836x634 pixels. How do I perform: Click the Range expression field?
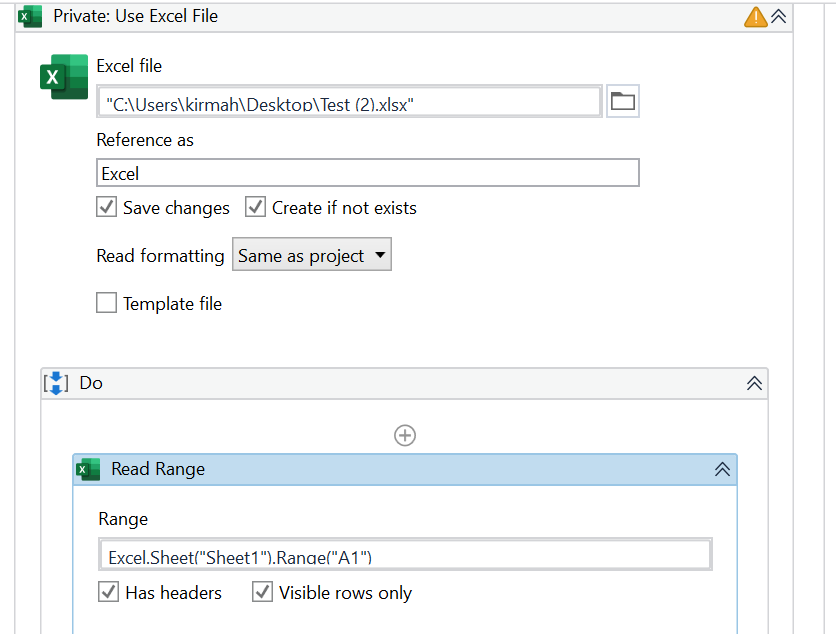pos(405,555)
